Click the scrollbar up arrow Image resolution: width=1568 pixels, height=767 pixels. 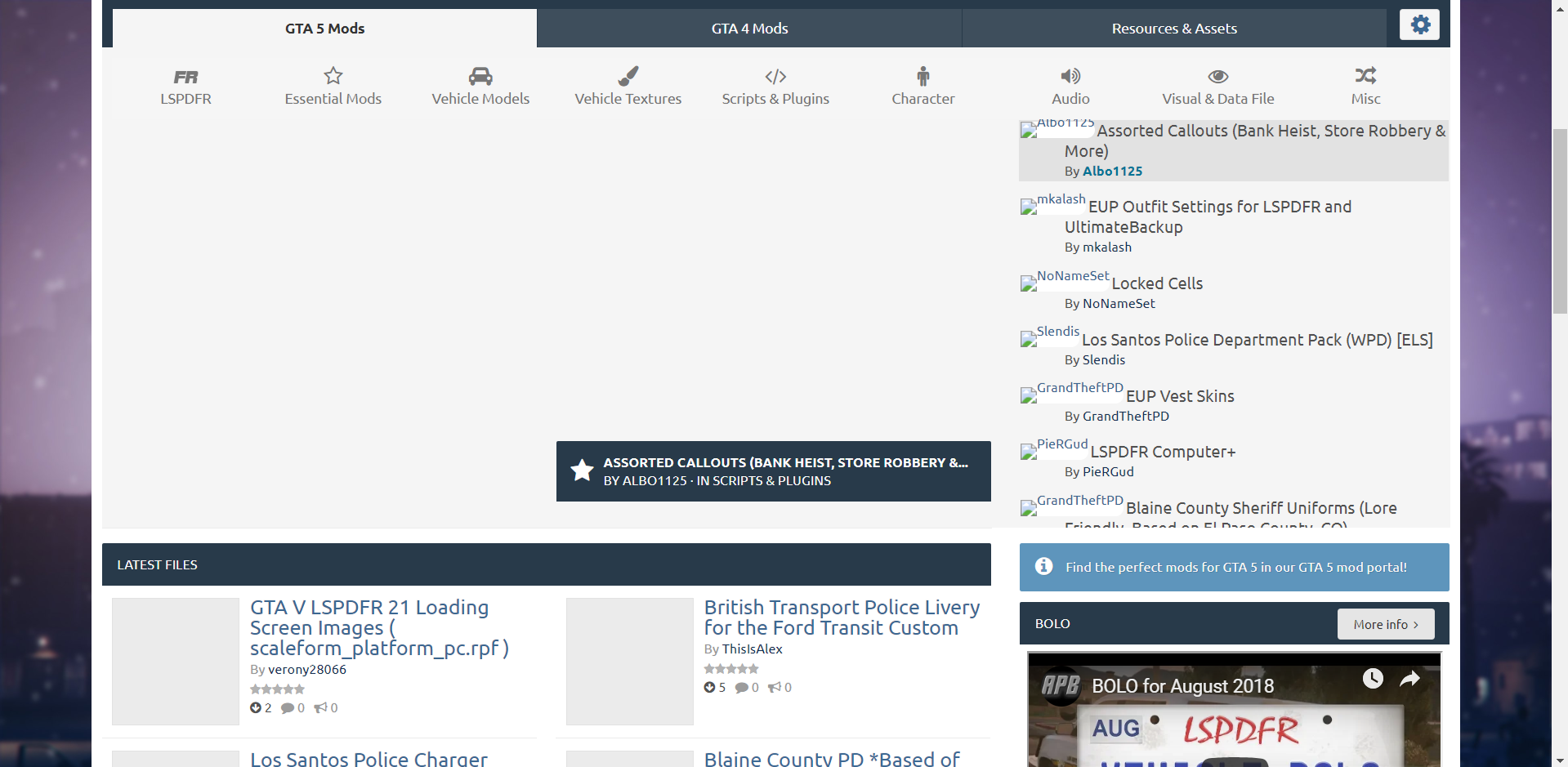point(1560,7)
